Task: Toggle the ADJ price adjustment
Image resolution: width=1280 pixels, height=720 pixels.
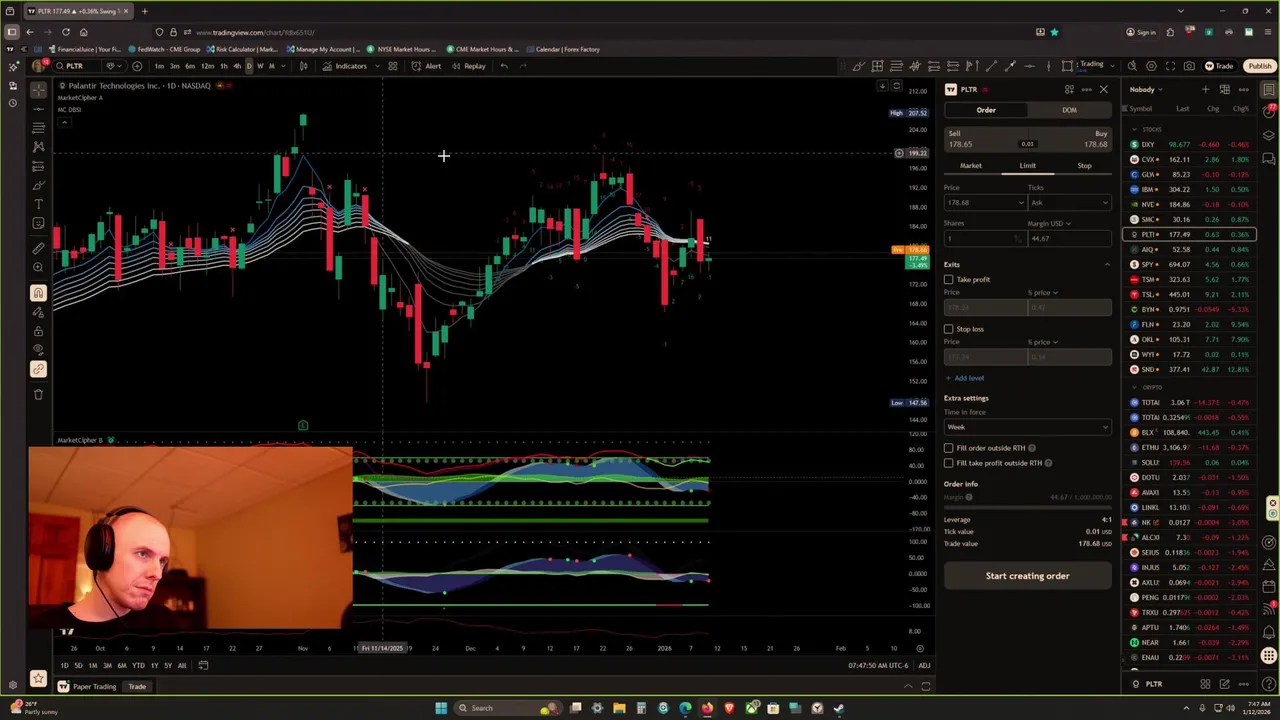Action: click(924, 666)
